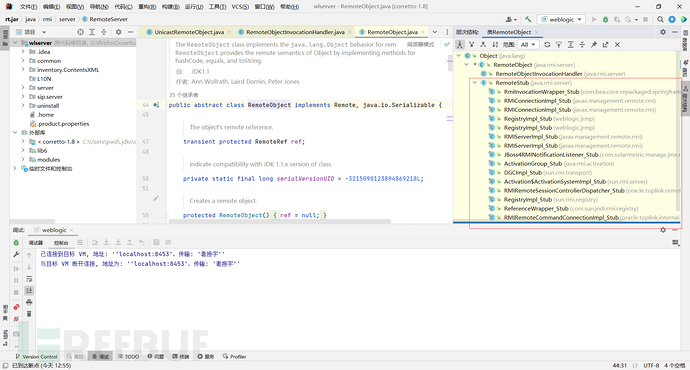This screenshot has width=690, height=370.
Task: Open the 导航(N) menu
Action: (x=99, y=7)
